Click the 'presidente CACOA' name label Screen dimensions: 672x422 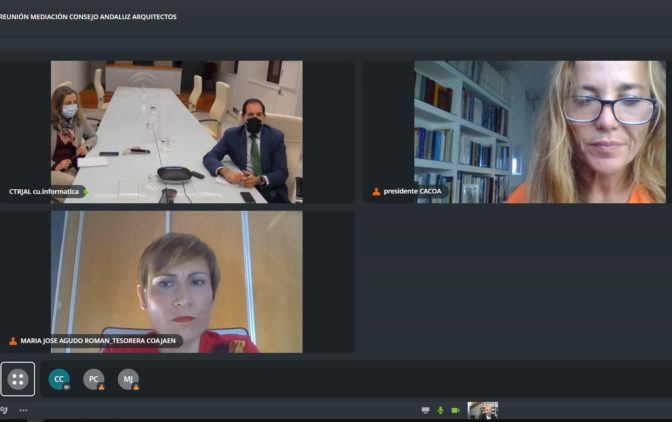click(x=412, y=191)
